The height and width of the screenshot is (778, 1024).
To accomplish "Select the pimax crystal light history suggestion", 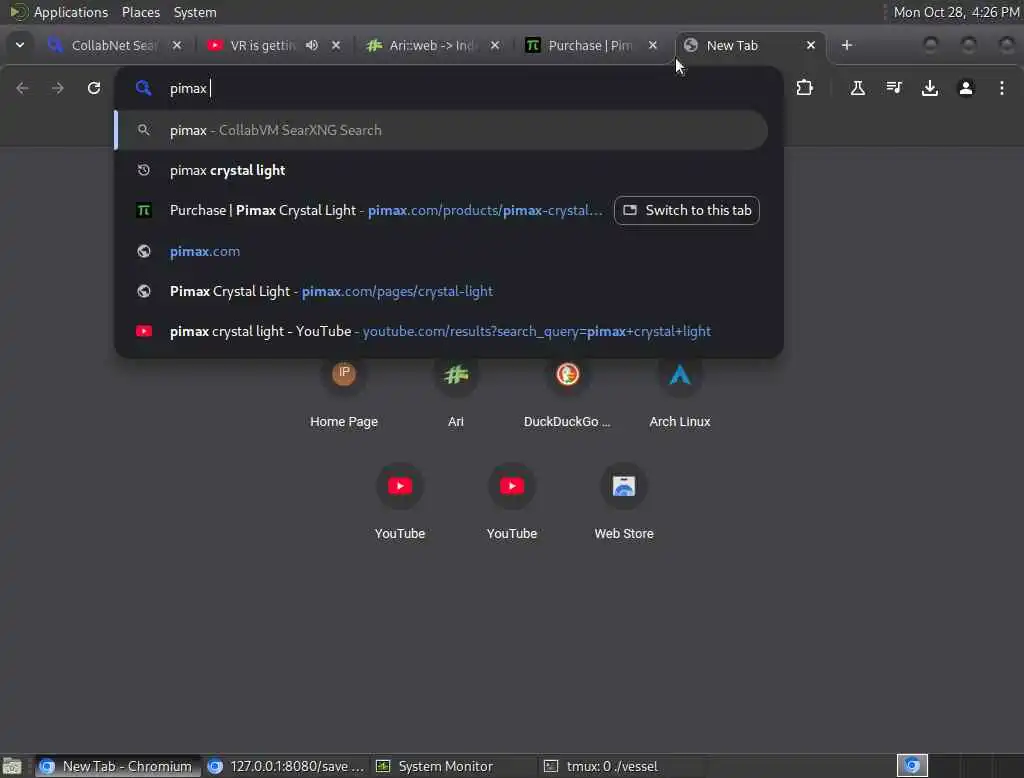I will point(441,170).
